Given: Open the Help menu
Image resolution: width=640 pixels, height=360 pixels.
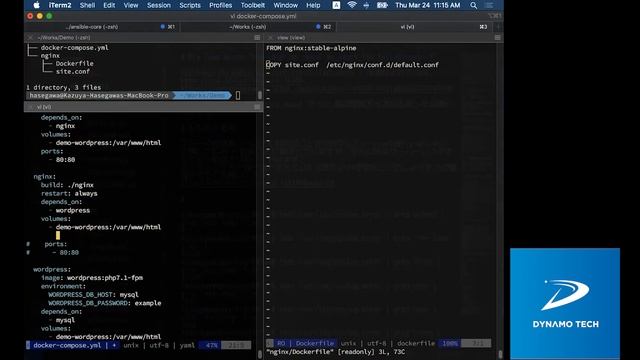Looking at the screenshot, I should 313,5.
